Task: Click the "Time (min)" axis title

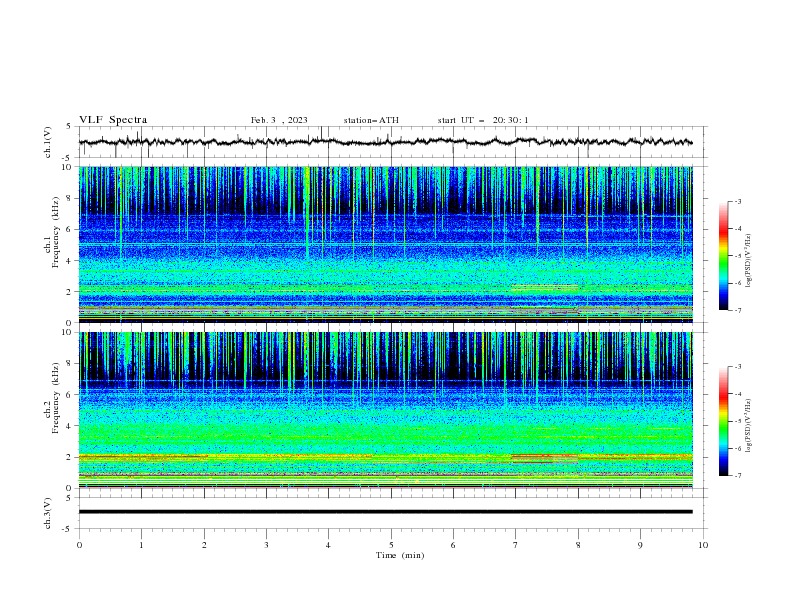Action: [x=400, y=555]
